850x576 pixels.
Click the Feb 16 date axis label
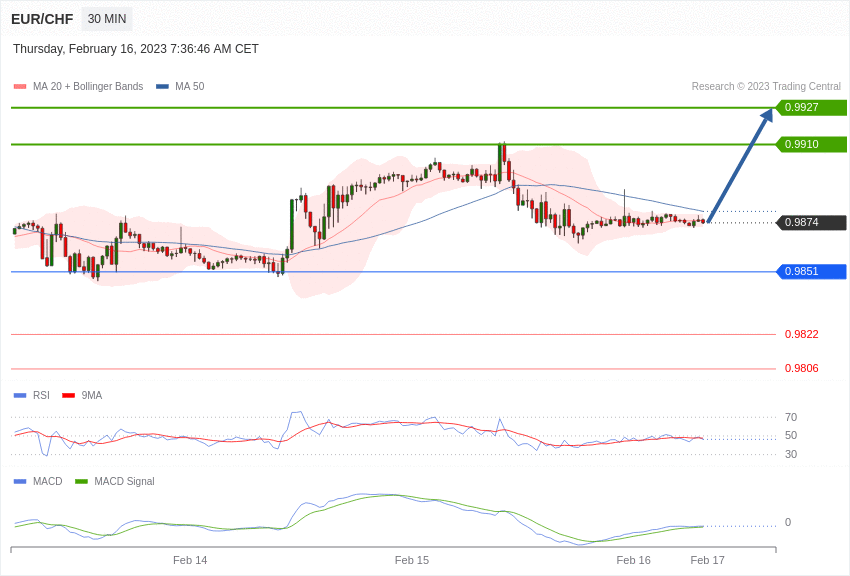(633, 560)
